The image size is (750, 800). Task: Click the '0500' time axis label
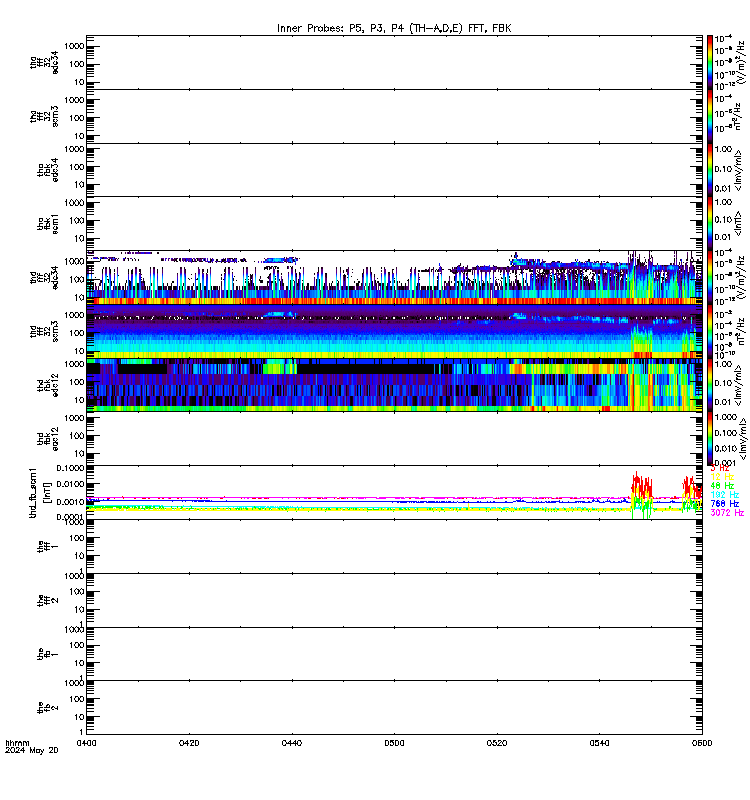point(394,743)
